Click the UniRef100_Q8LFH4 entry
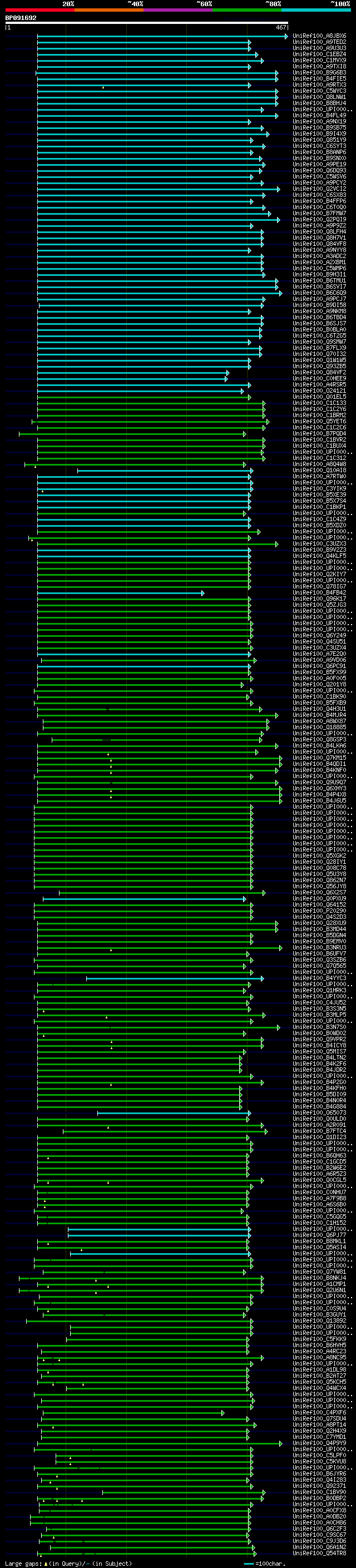356x1568 pixels. [x=319, y=231]
